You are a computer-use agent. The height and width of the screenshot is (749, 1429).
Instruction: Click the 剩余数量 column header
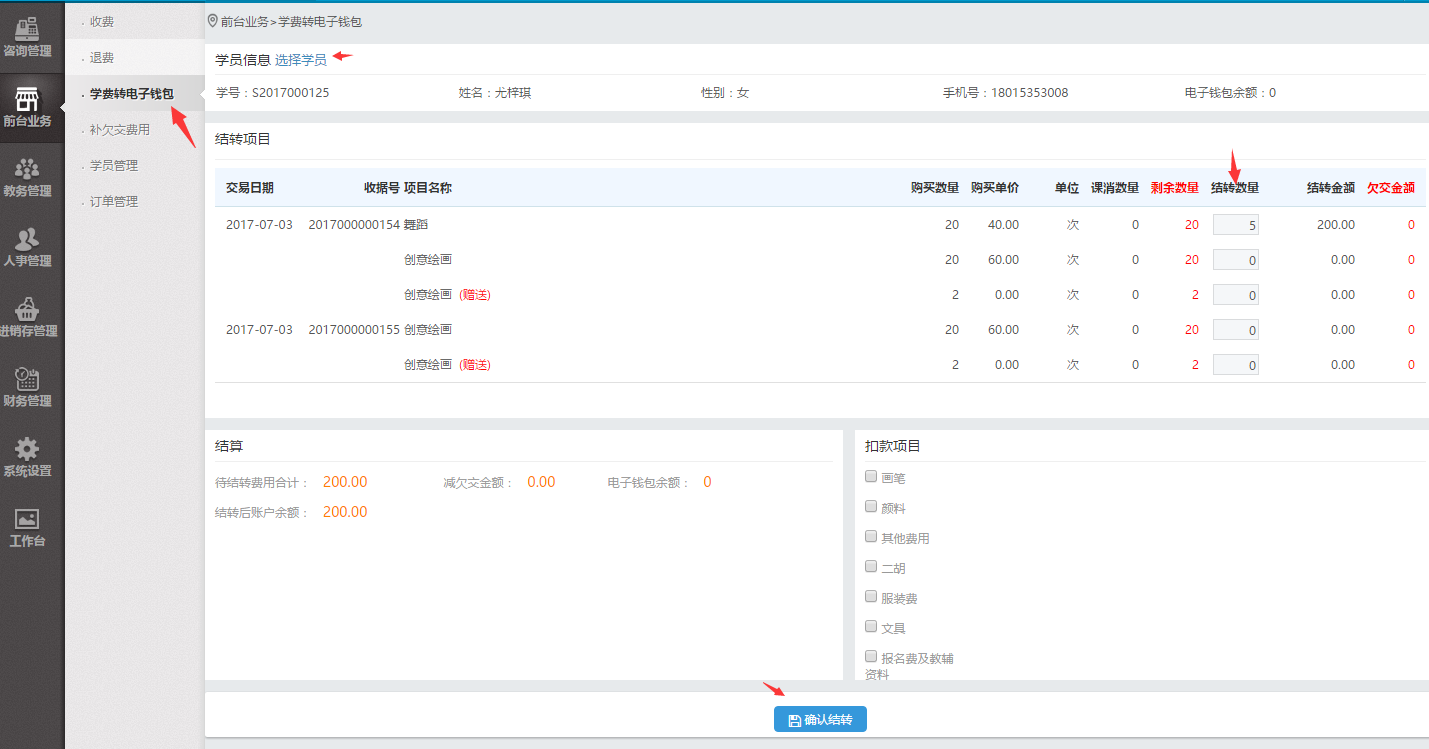pos(1175,188)
